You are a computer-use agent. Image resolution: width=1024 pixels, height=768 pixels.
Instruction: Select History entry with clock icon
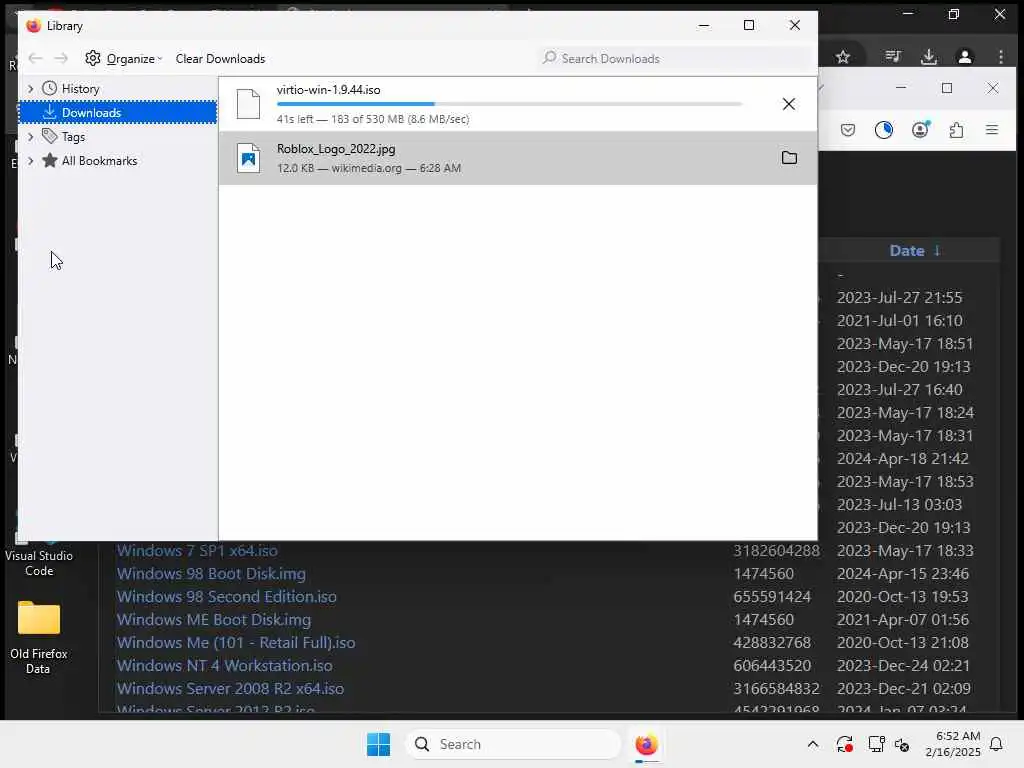71,88
